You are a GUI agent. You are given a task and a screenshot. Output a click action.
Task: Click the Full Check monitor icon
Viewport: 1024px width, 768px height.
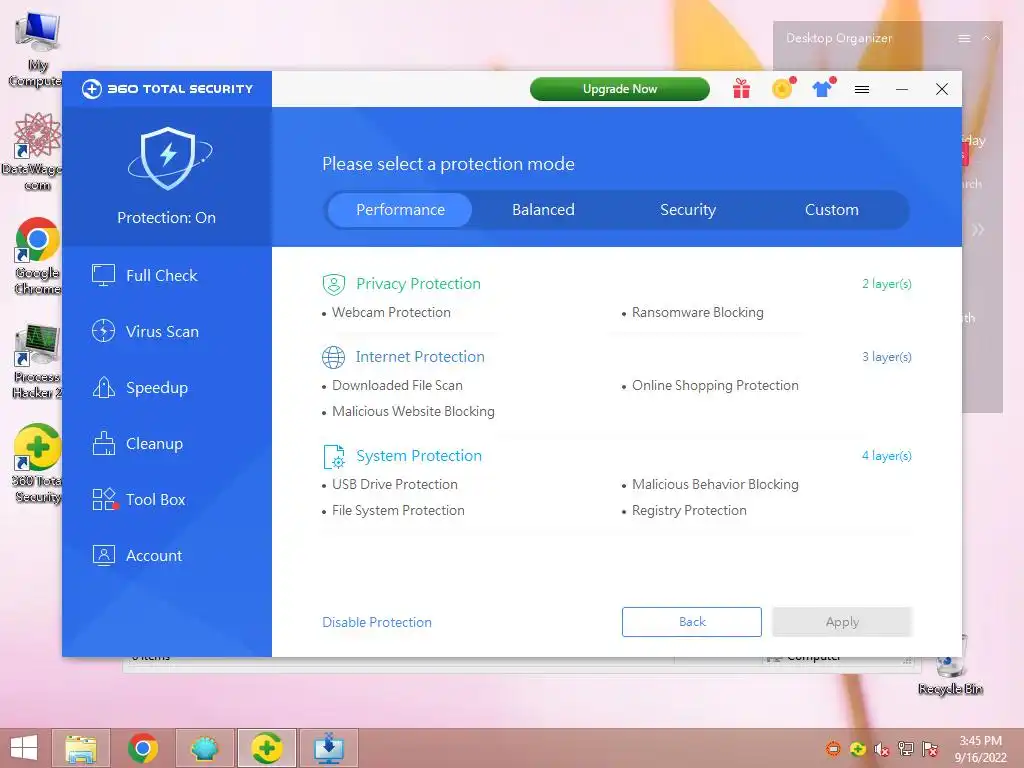point(103,276)
